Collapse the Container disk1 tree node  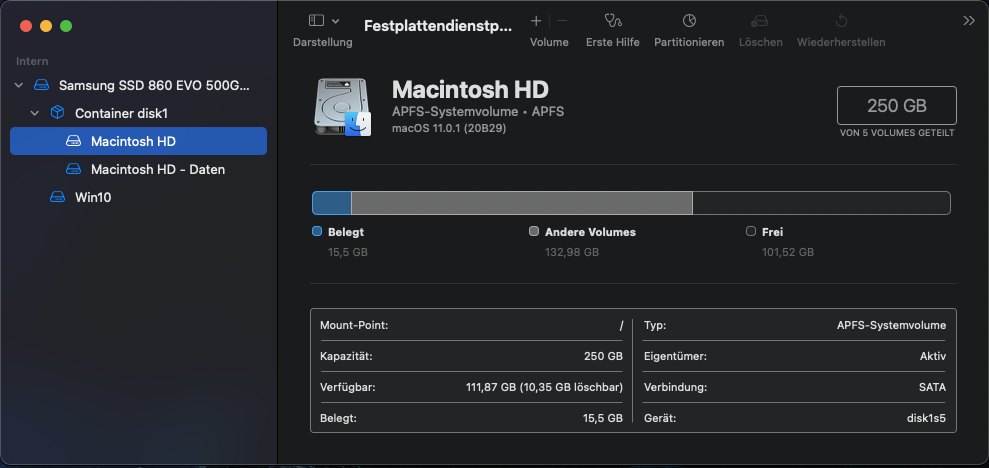point(35,113)
